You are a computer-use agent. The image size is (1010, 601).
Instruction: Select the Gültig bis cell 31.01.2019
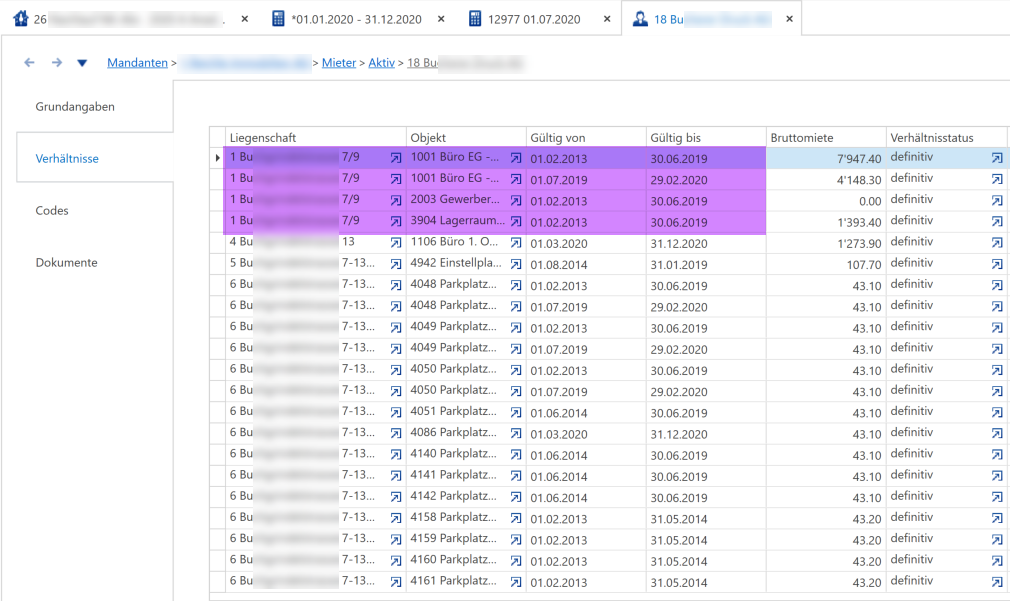[707, 265]
